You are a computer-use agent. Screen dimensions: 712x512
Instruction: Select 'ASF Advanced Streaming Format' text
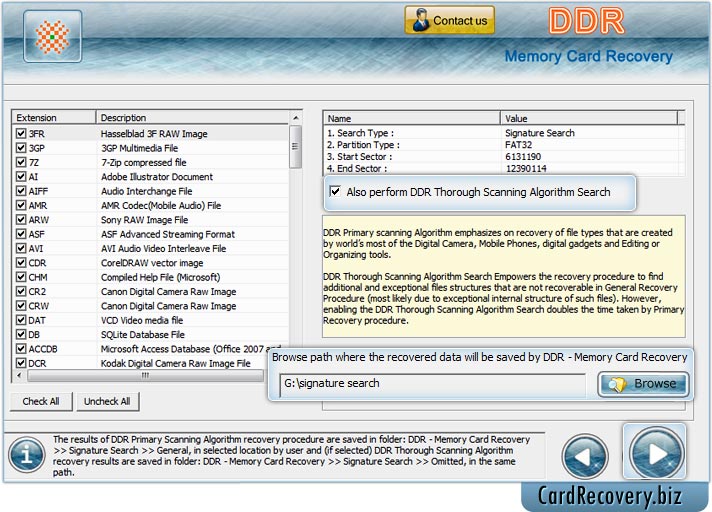[x=168, y=234]
